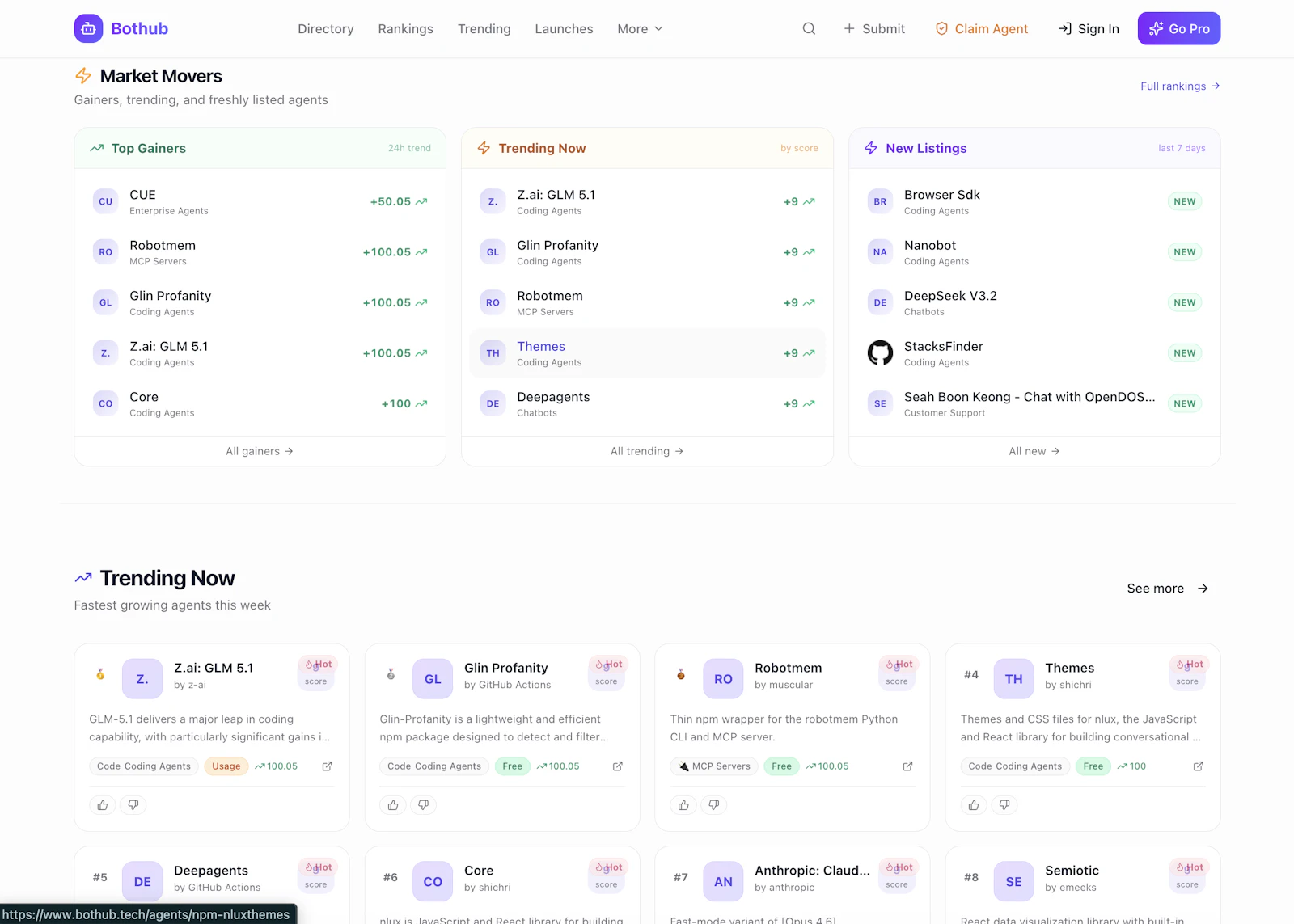
Task: Open the More navigation dropdown
Action: coord(639,28)
